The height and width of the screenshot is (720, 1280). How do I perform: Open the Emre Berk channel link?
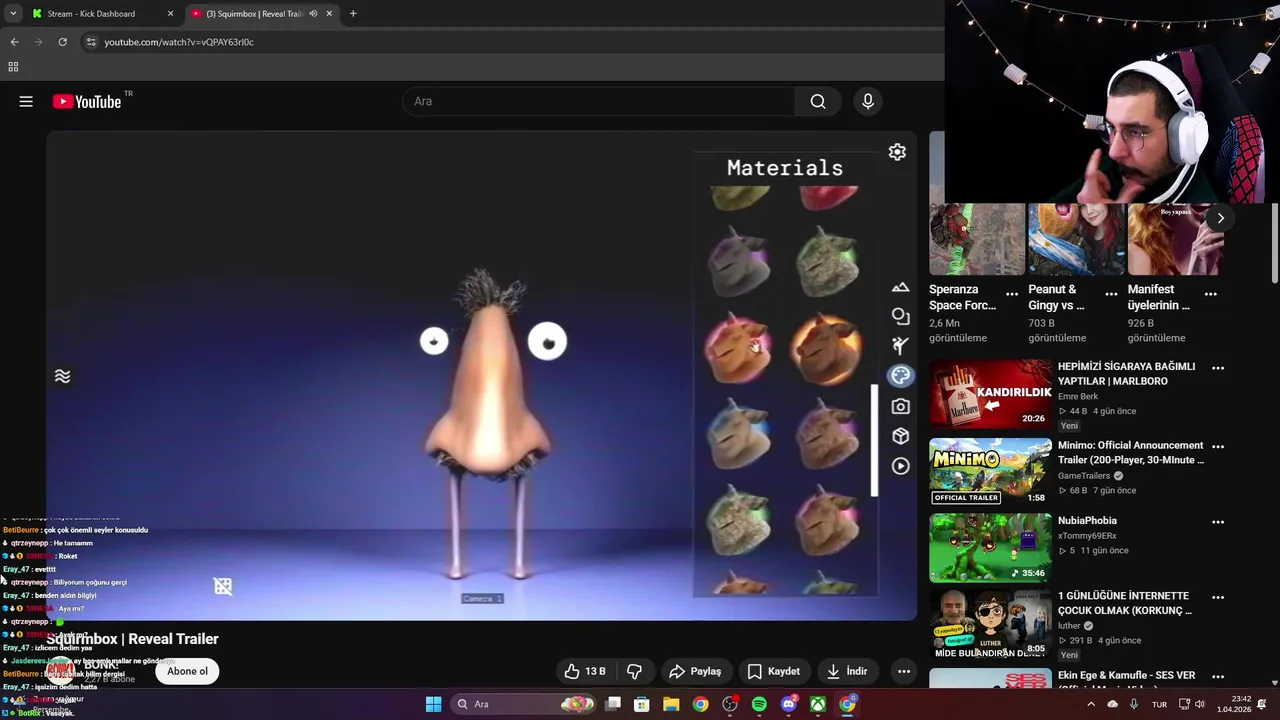[x=1078, y=396]
